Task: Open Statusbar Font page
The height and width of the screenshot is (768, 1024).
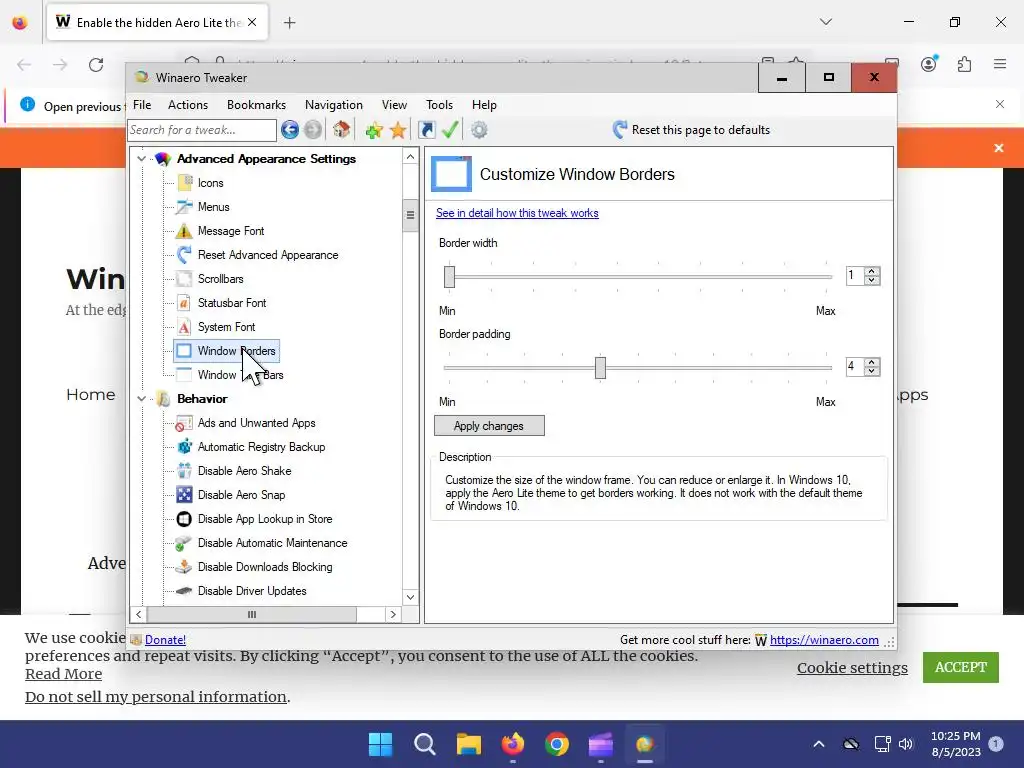Action: 232,303
